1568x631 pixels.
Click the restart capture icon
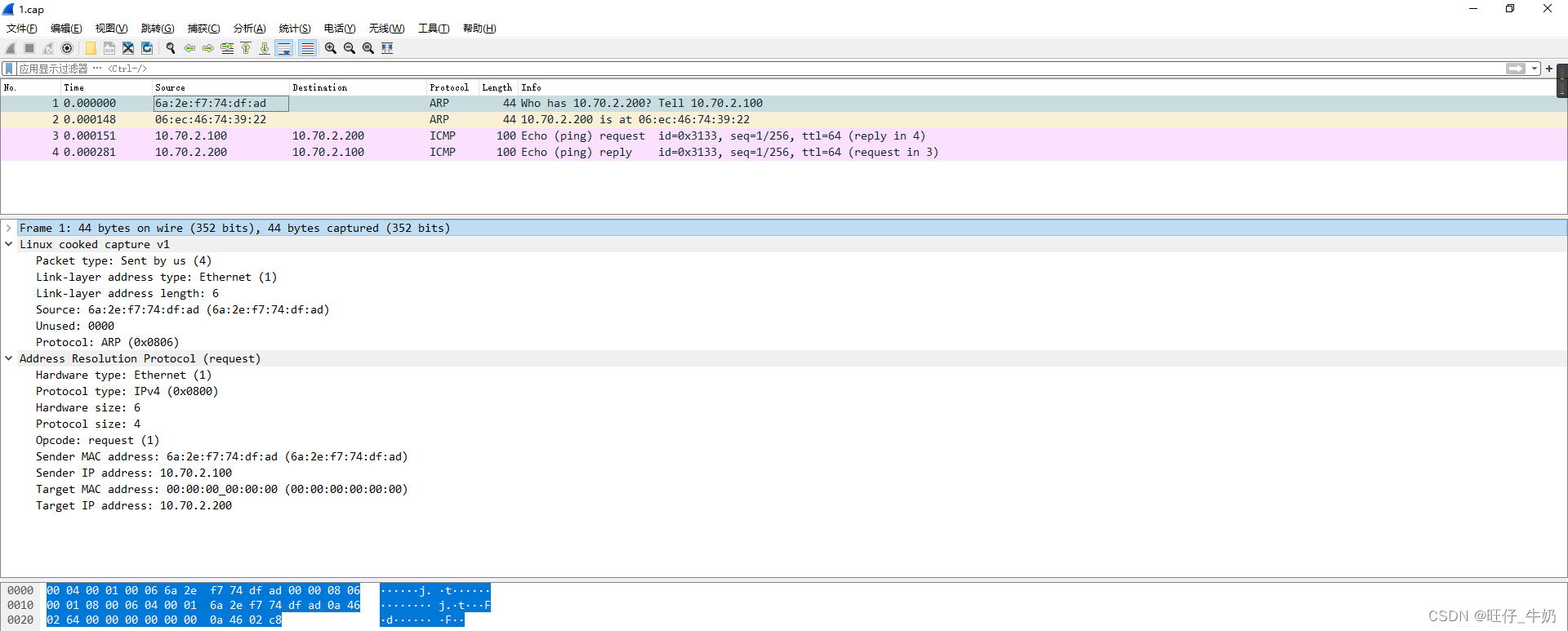pos(48,48)
